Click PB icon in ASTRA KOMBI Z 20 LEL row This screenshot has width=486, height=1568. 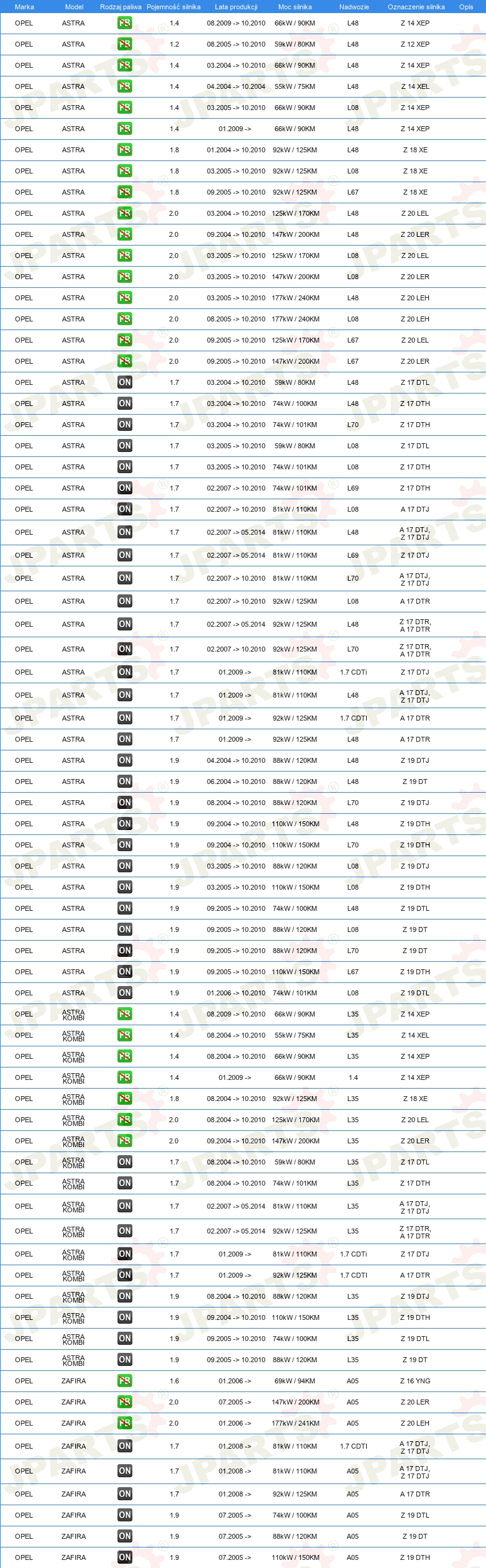point(124,1120)
